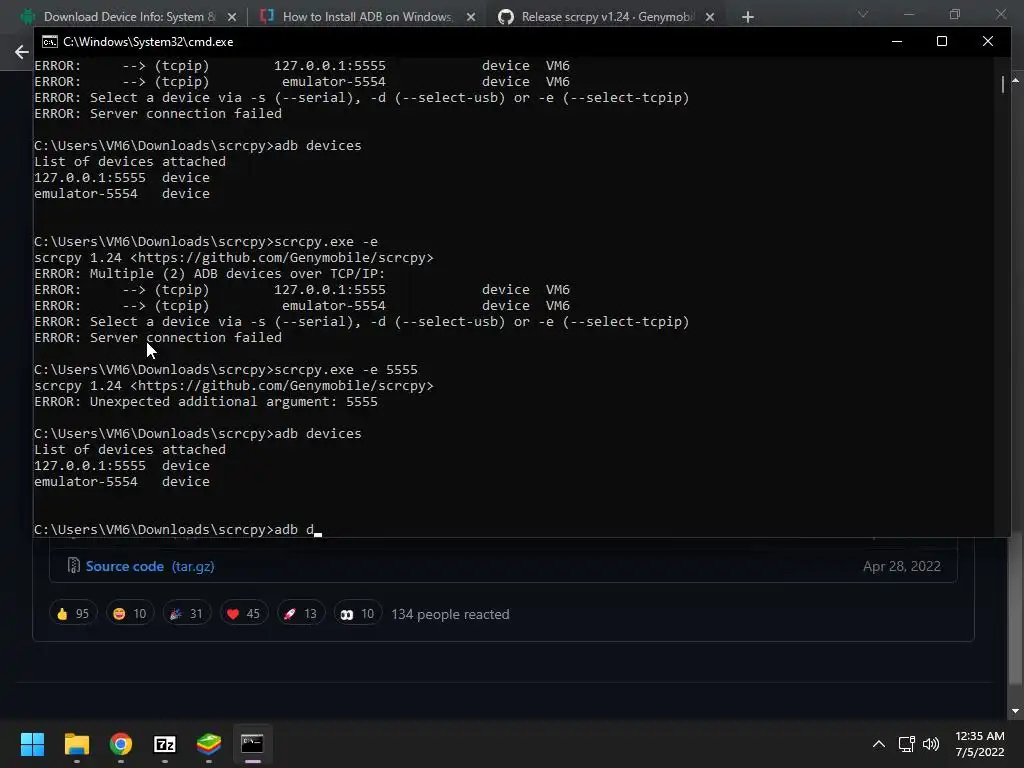This screenshot has height=768, width=1024.
Task: Open BlueStacks from the taskbar
Action: [209, 744]
